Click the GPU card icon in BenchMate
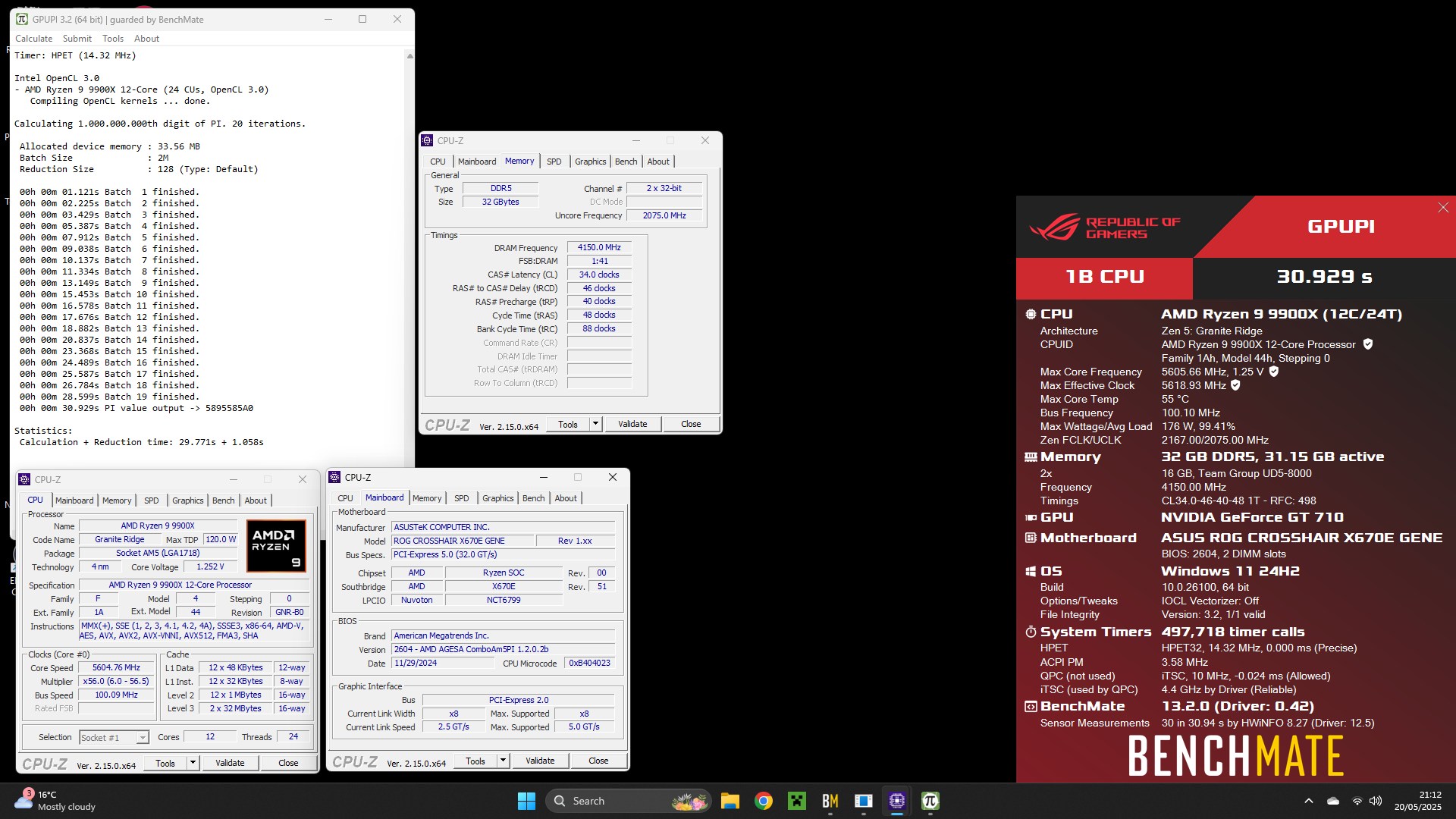The image size is (1456, 819). point(1031,518)
